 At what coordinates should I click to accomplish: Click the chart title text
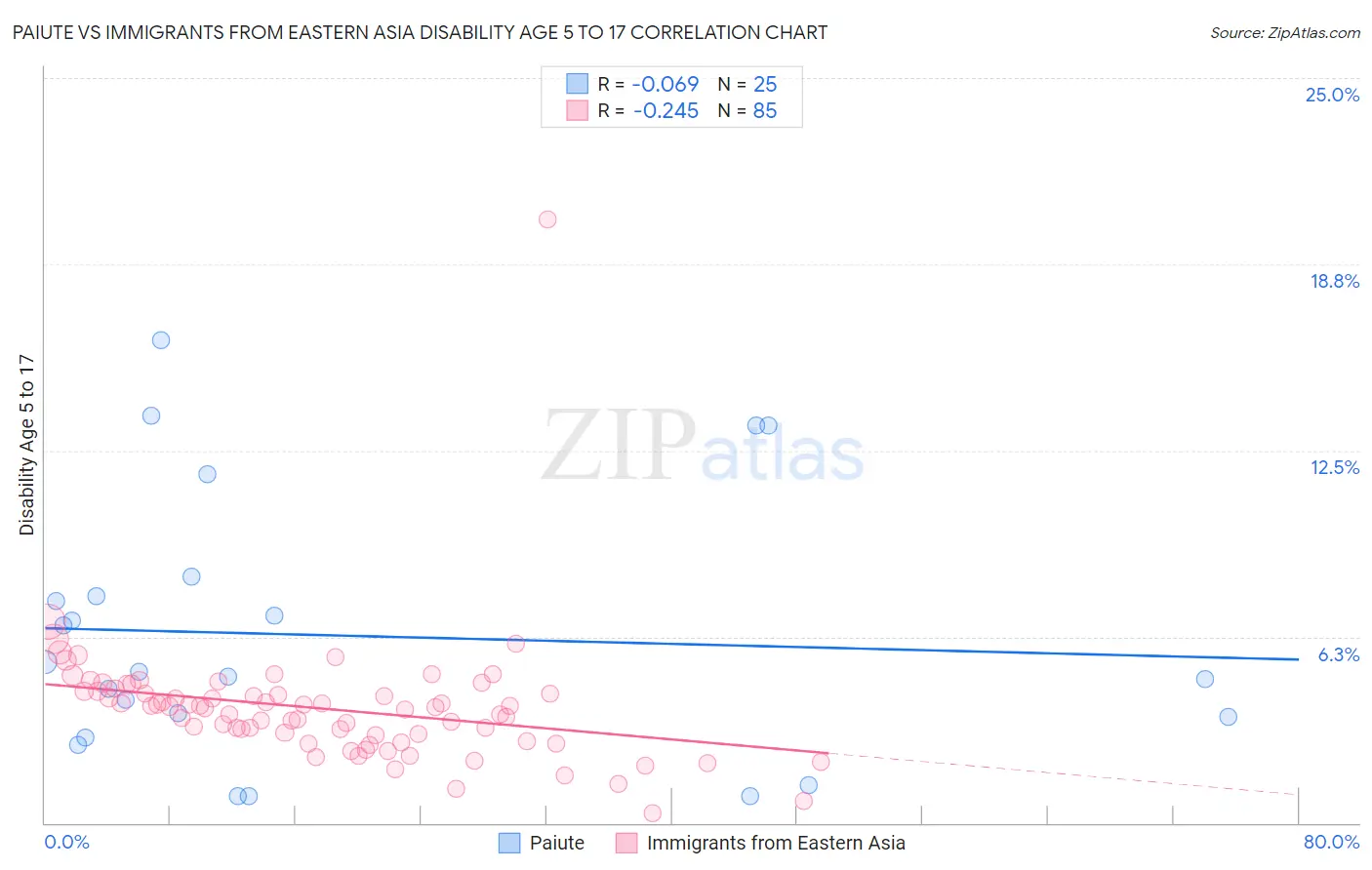pyautogui.click(x=420, y=32)
